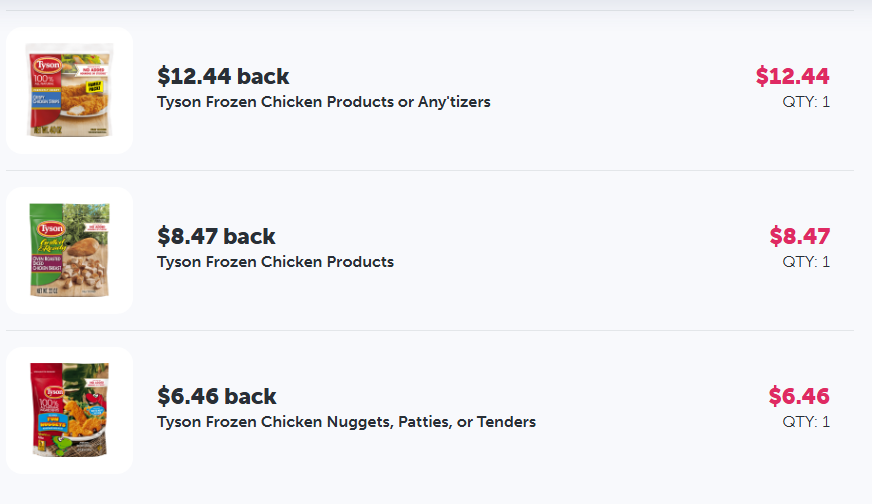Click the $6.46 back offer heading
The height and width of the screenshot is (504, 872).
pos(216,396)
